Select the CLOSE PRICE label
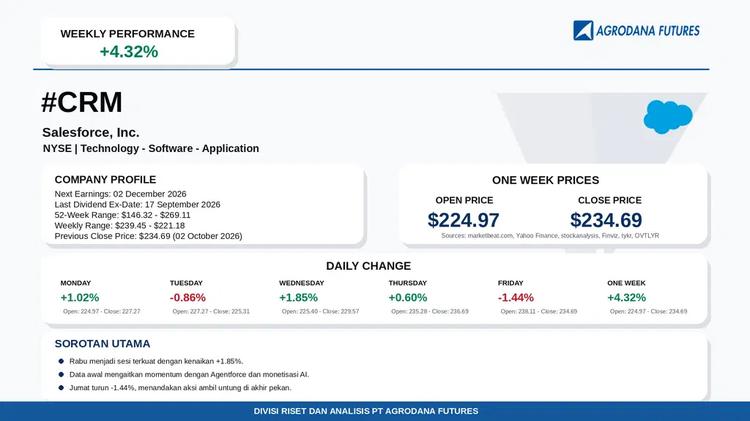The height and width of the screenshot is (421, 750). (x=609, y=200)
